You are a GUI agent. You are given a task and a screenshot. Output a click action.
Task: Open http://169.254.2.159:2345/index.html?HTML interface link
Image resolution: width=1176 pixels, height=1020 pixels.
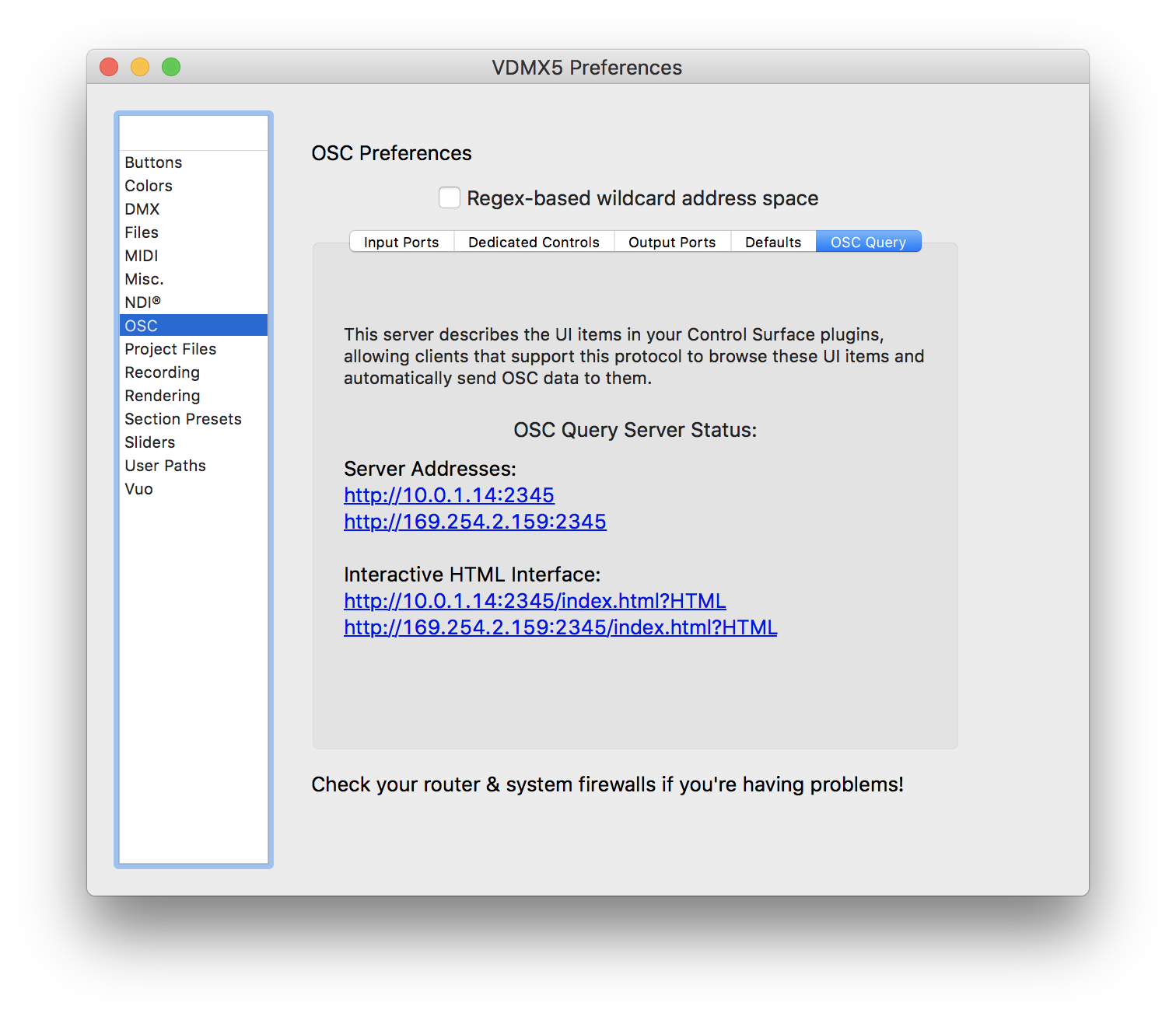[x=561, y=627]
